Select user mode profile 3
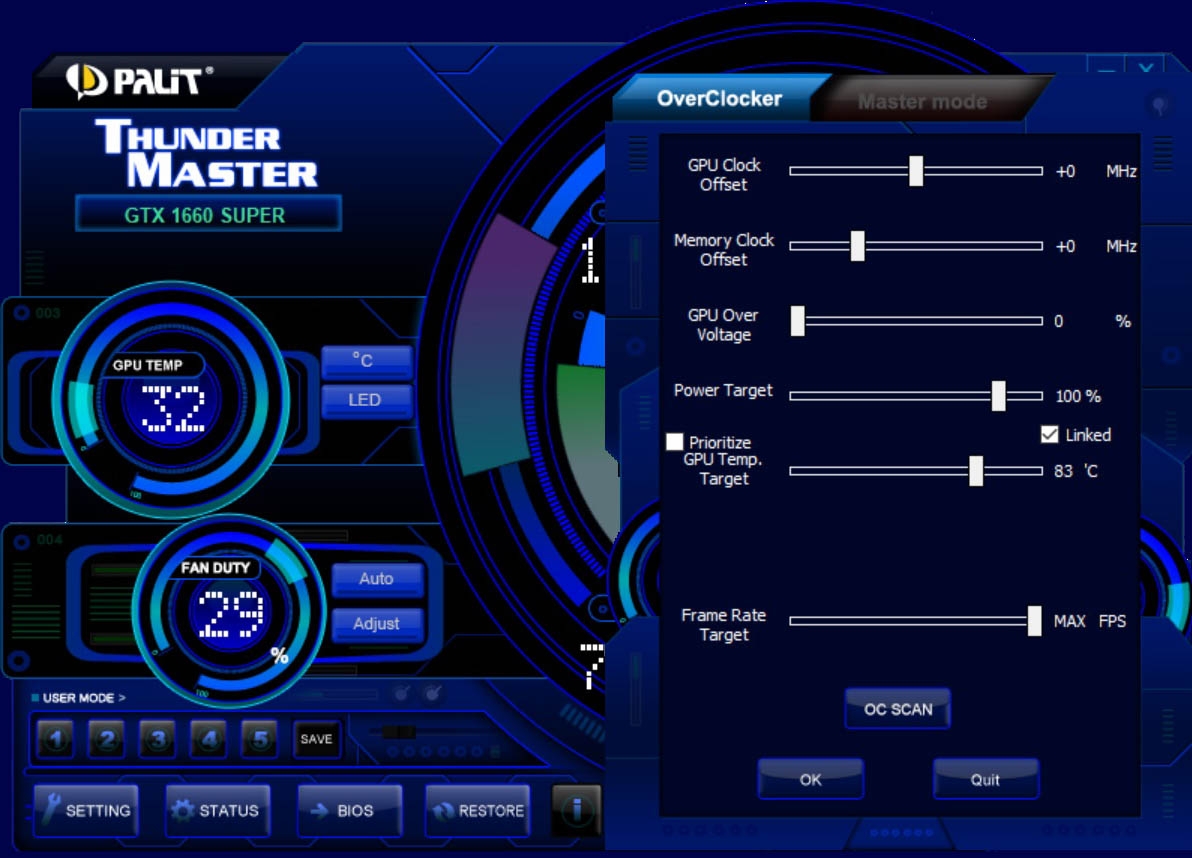Image resolution: width=1192 pixels, height=858 pixels. [158, 739]
